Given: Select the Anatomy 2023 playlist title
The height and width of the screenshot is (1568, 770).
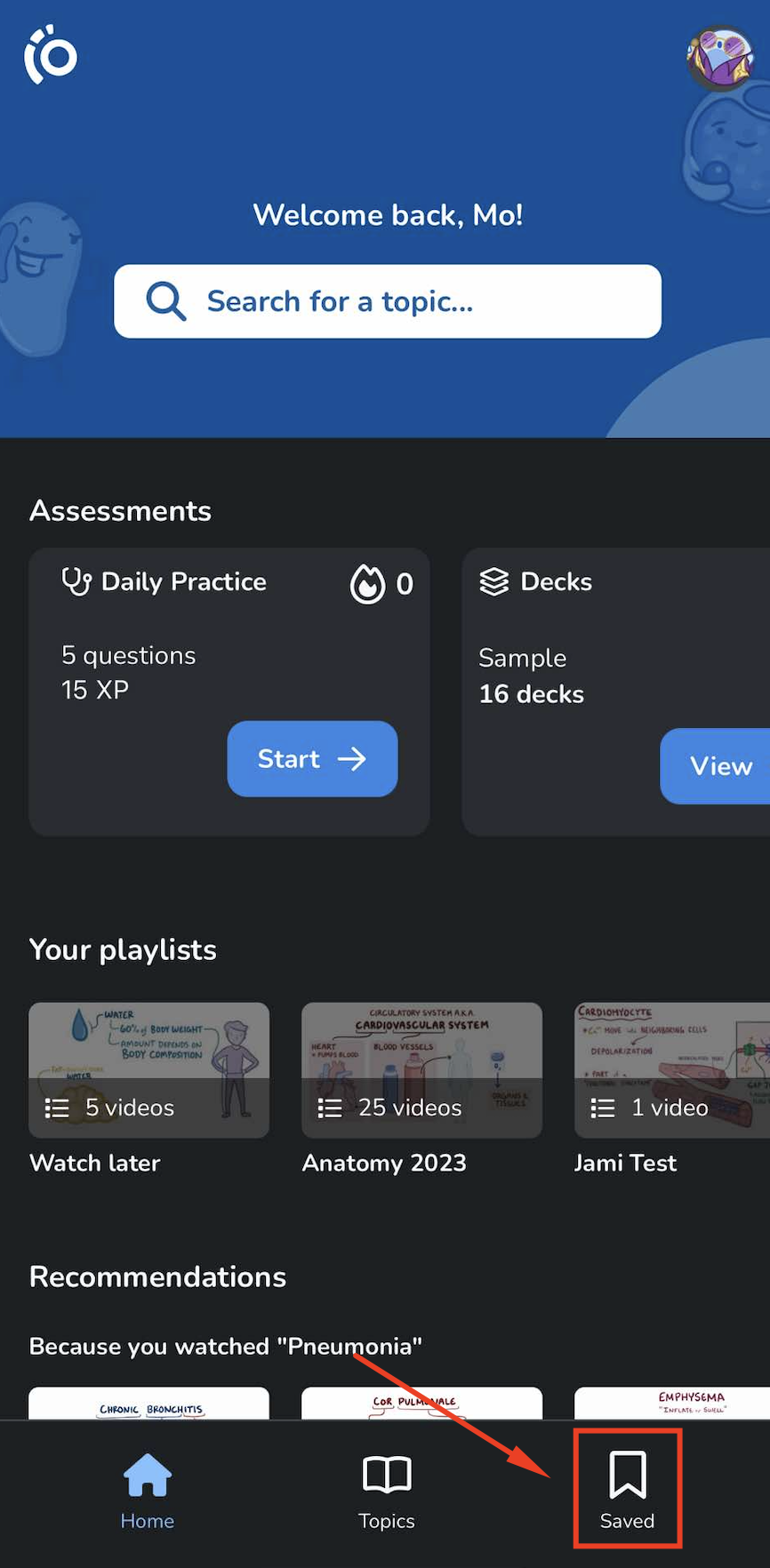Looking at the screenshot, I should click(384, 1163).
